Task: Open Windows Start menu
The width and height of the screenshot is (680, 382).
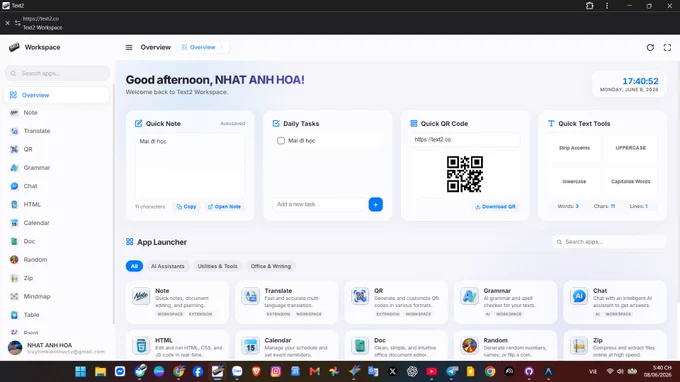Action: (80, 372)
